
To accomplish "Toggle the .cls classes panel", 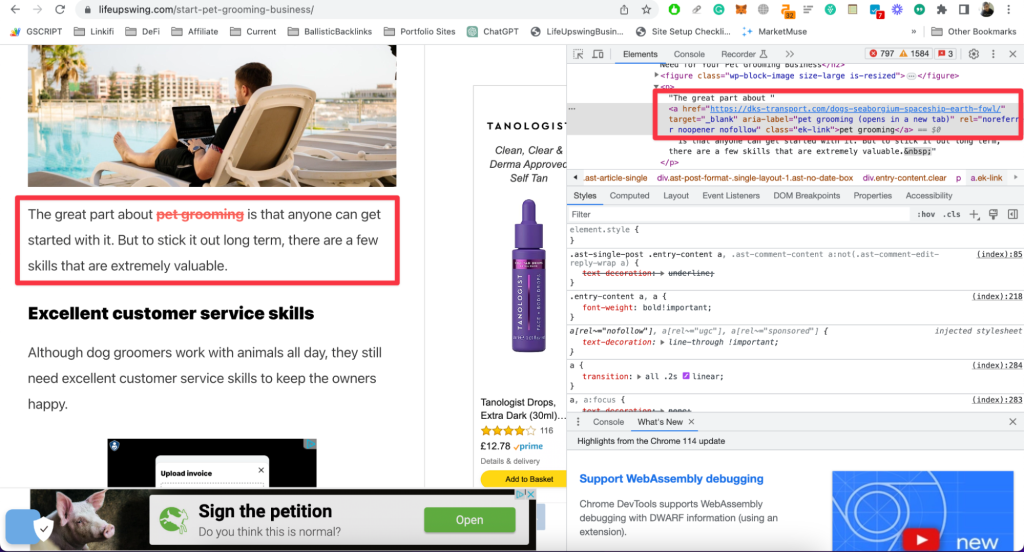I will 952,214.
